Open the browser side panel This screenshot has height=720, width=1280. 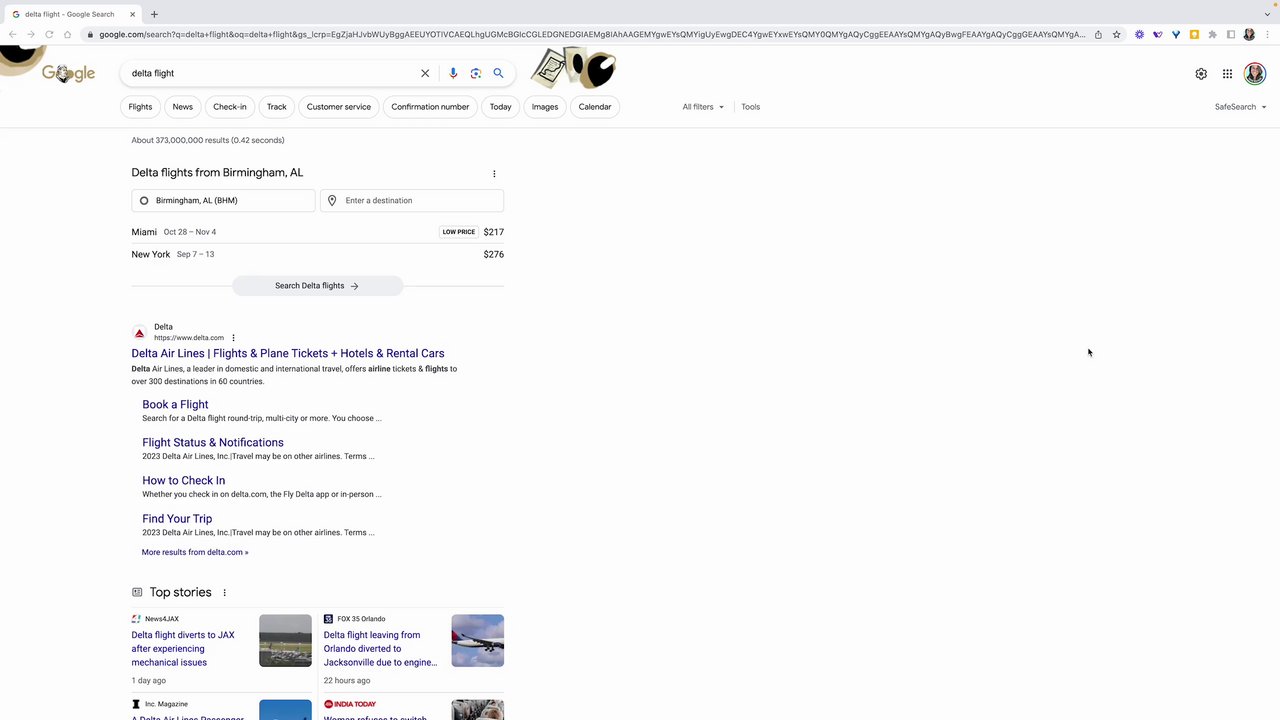pyautogui.click(x=1230, y=34)
